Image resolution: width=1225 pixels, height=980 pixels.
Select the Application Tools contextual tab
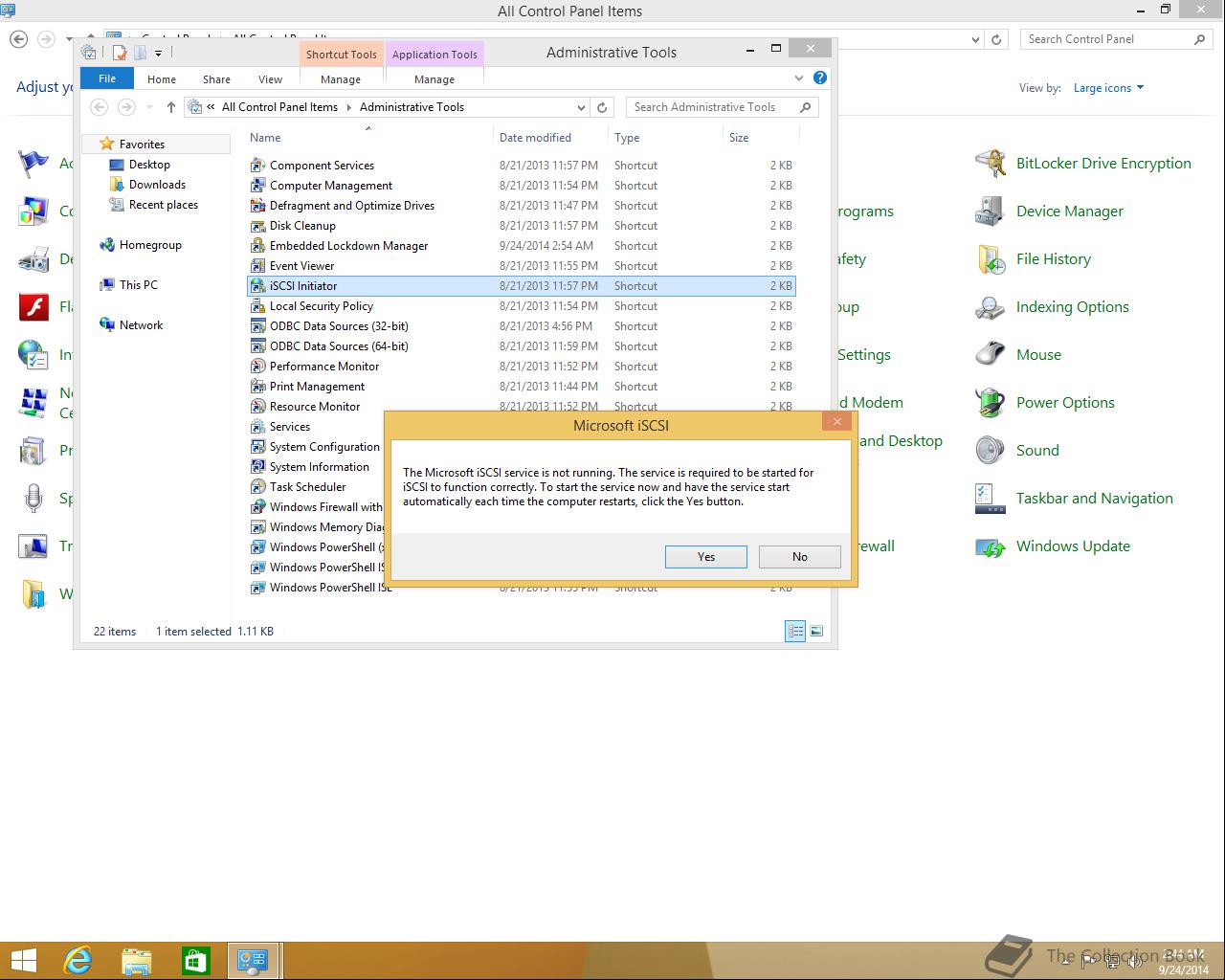434,54
